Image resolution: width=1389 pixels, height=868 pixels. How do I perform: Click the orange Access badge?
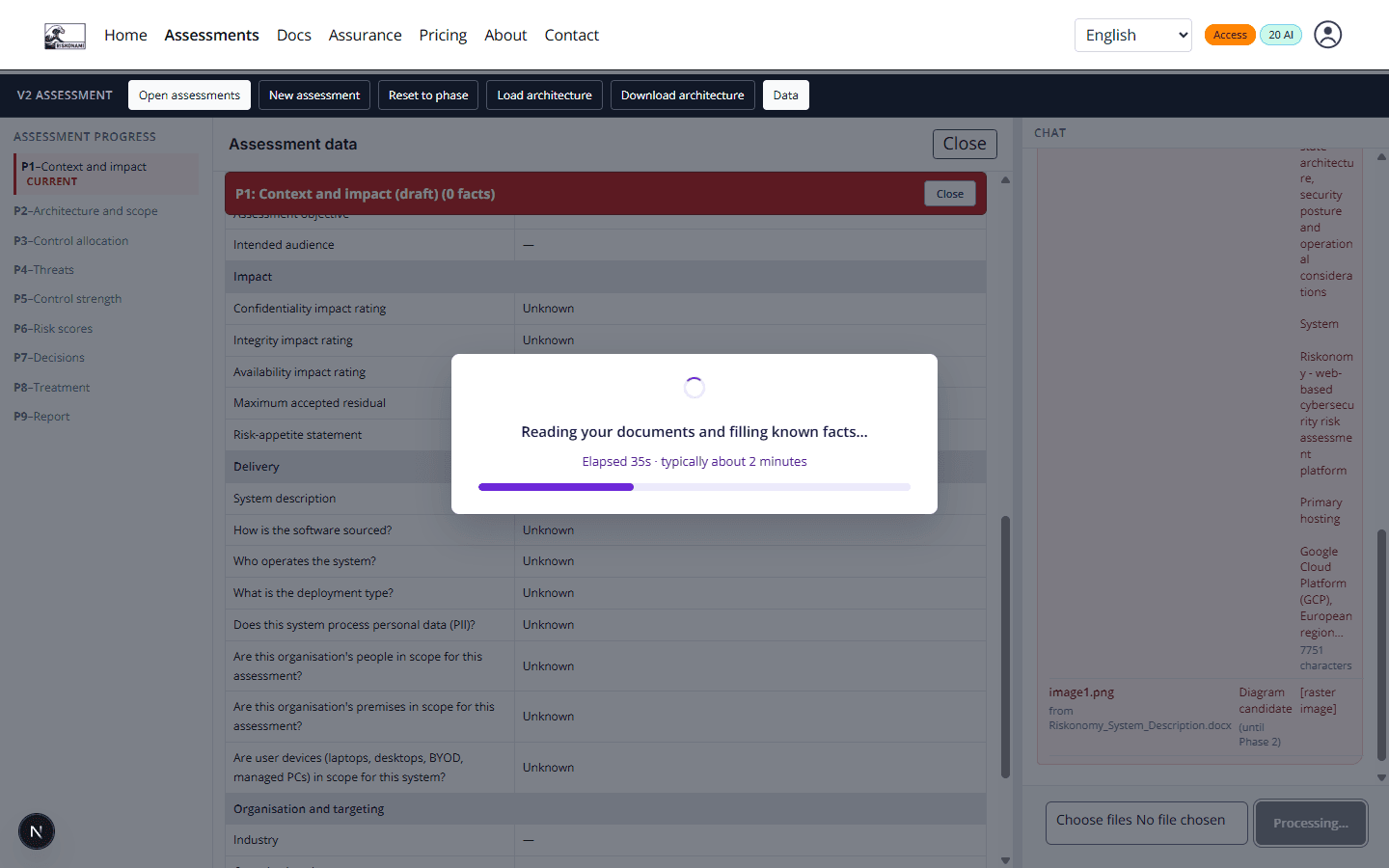[1230, 35]
